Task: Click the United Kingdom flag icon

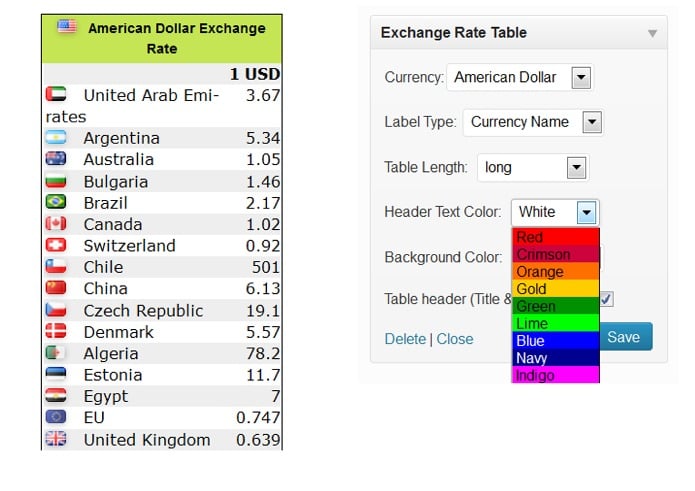Action: [56, 439]
